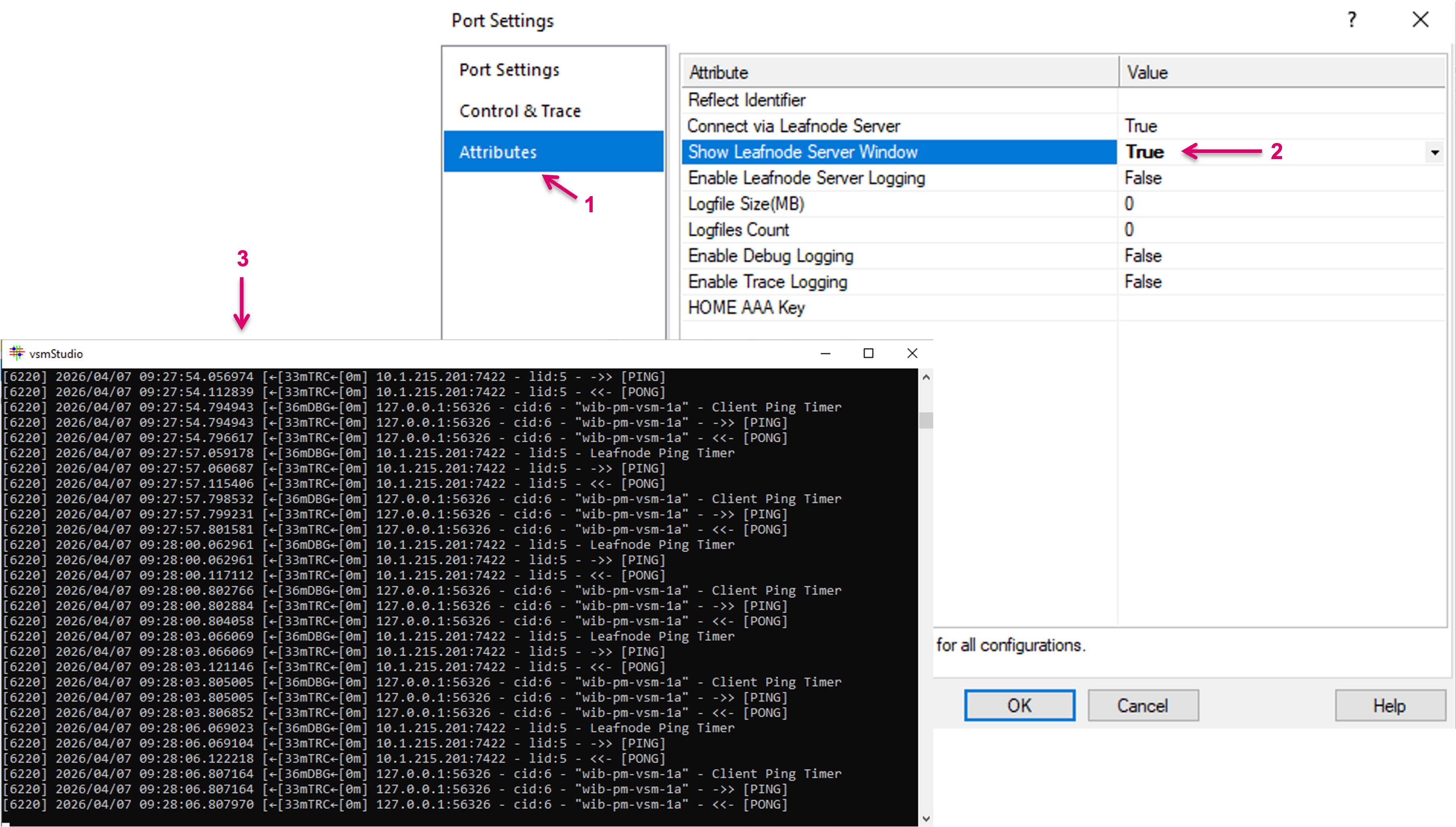Select Enable Trace Logging False value
Viewport: 1456px width, 827px height.
tap(1143, 282)
